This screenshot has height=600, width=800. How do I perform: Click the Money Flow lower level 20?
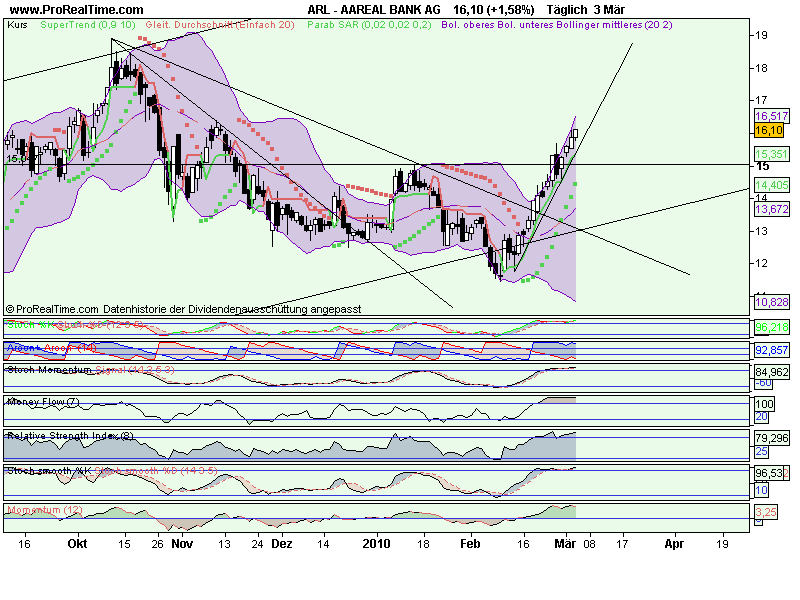761,417
